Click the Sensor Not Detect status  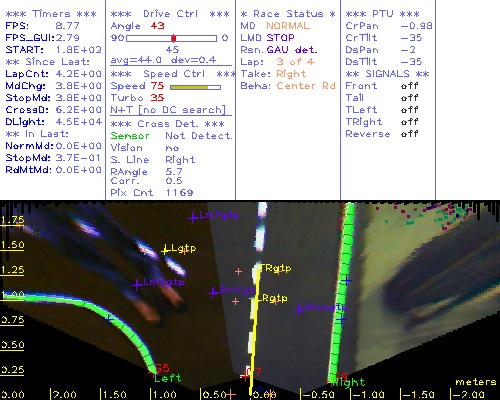(x=171, y=136)
